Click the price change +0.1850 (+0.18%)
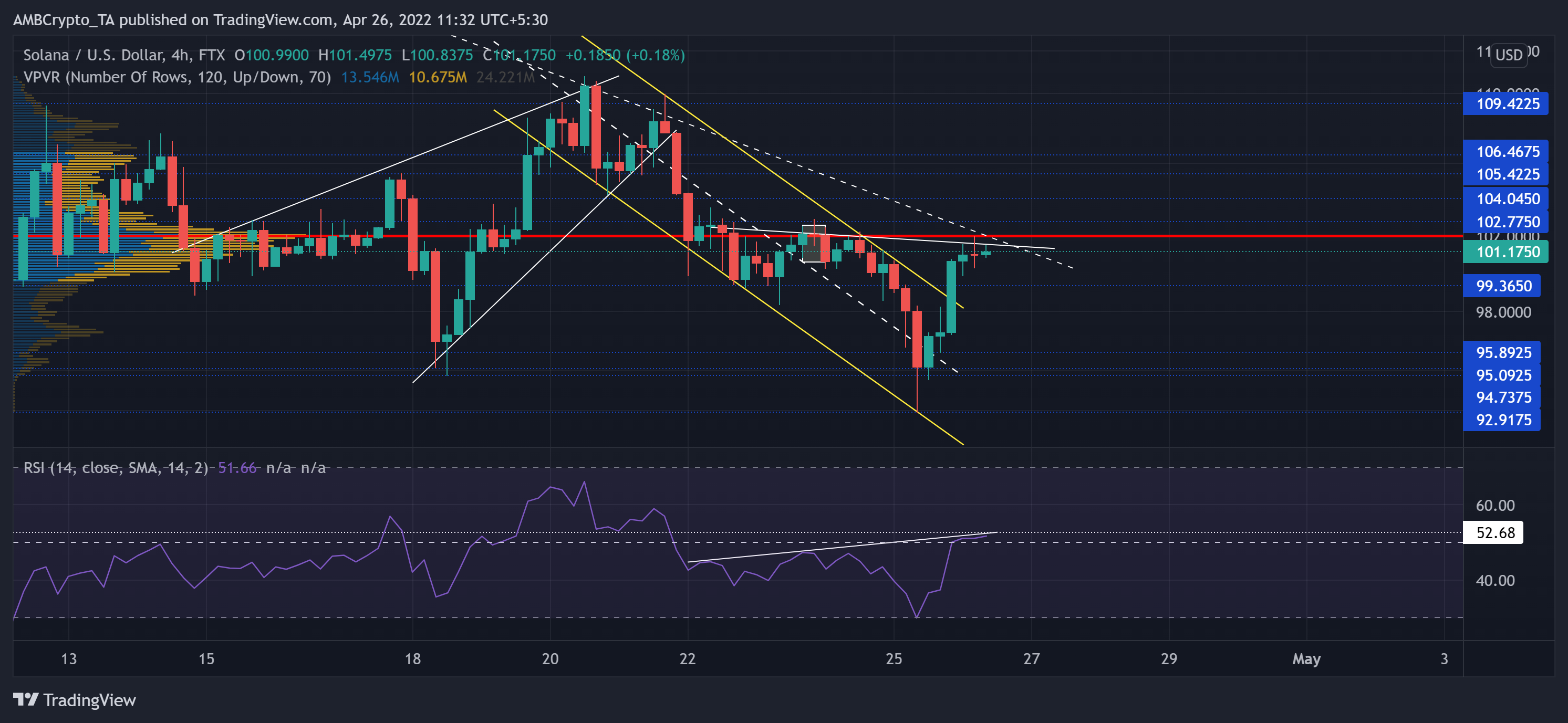The height and width of the screenshot is (723, 1568). tap(625, 55)
